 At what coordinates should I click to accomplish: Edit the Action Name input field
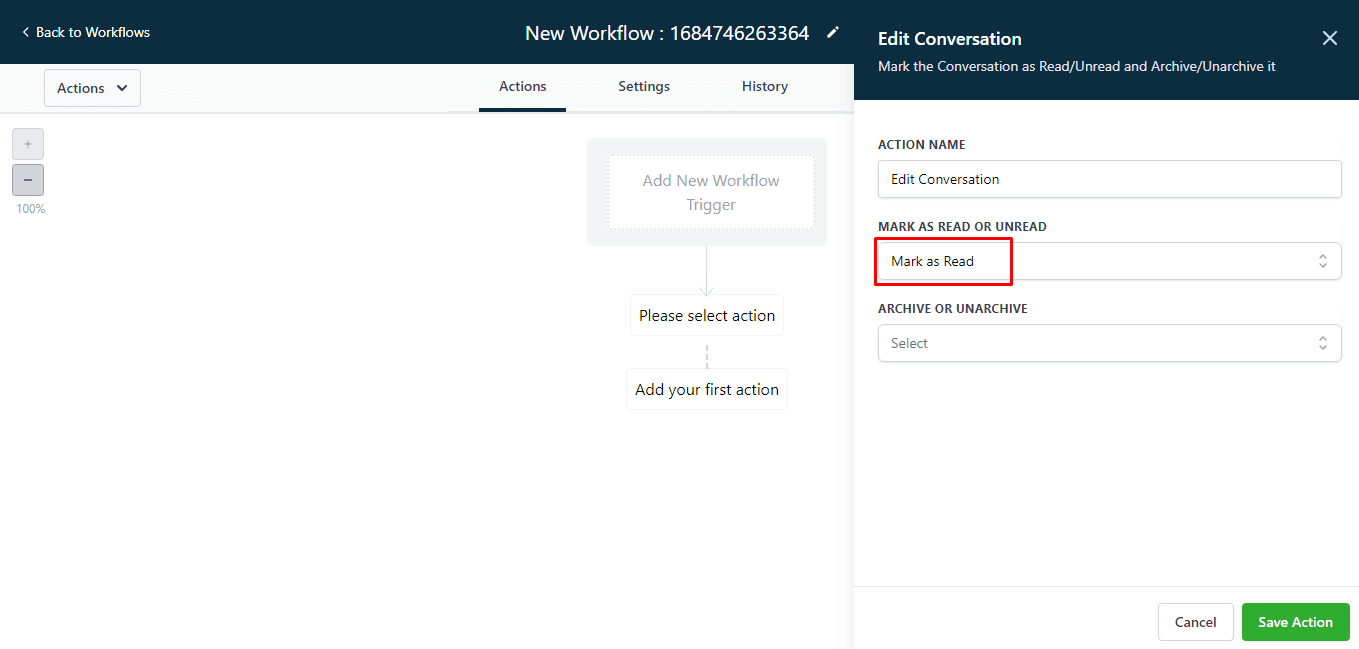click(1109, 179)
